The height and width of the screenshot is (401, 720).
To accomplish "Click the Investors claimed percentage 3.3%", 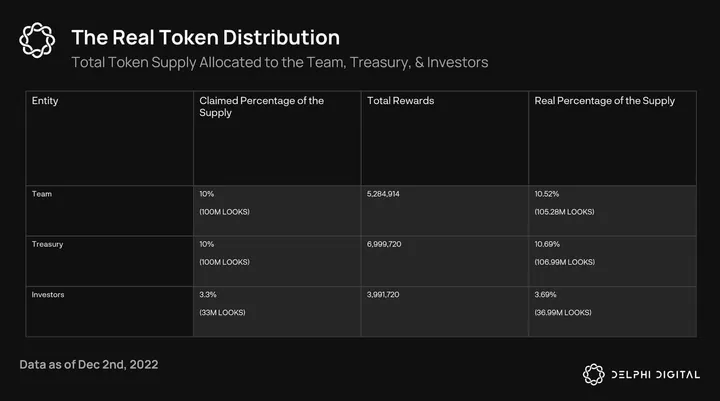I will 209,295.
